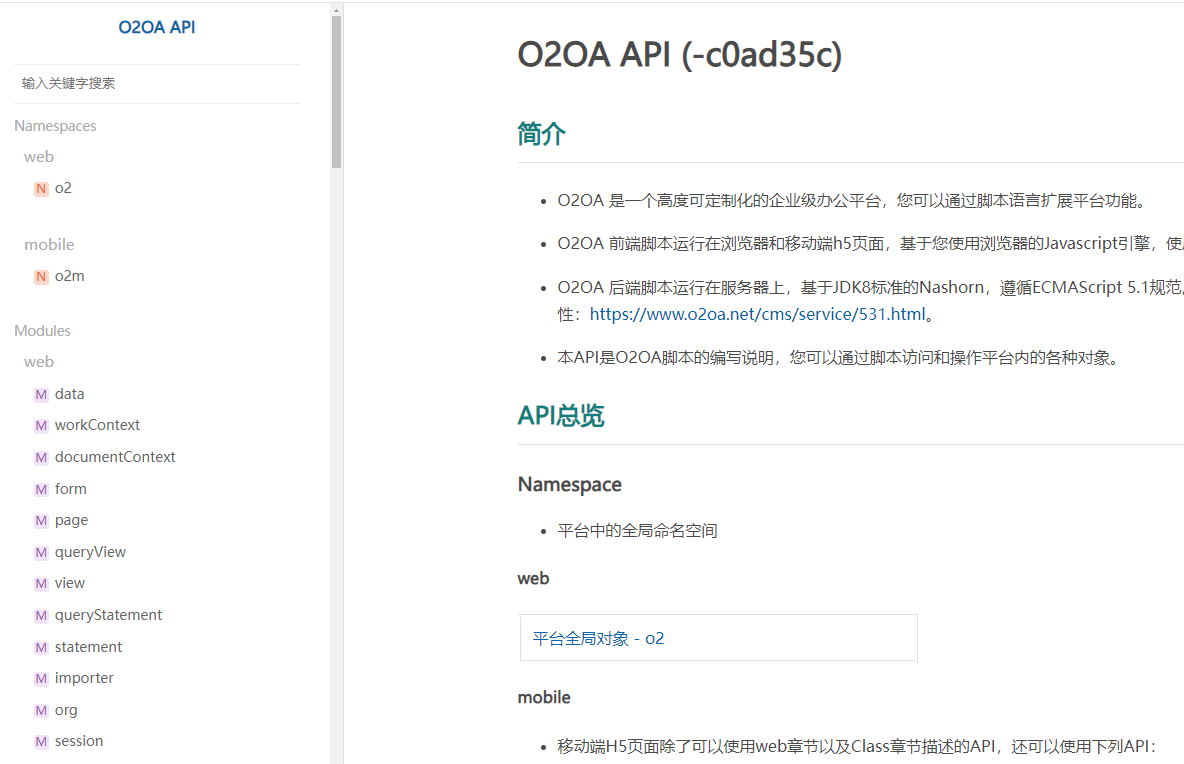Click the page title O2OA API (-c0ad35c)

(680, 54)
